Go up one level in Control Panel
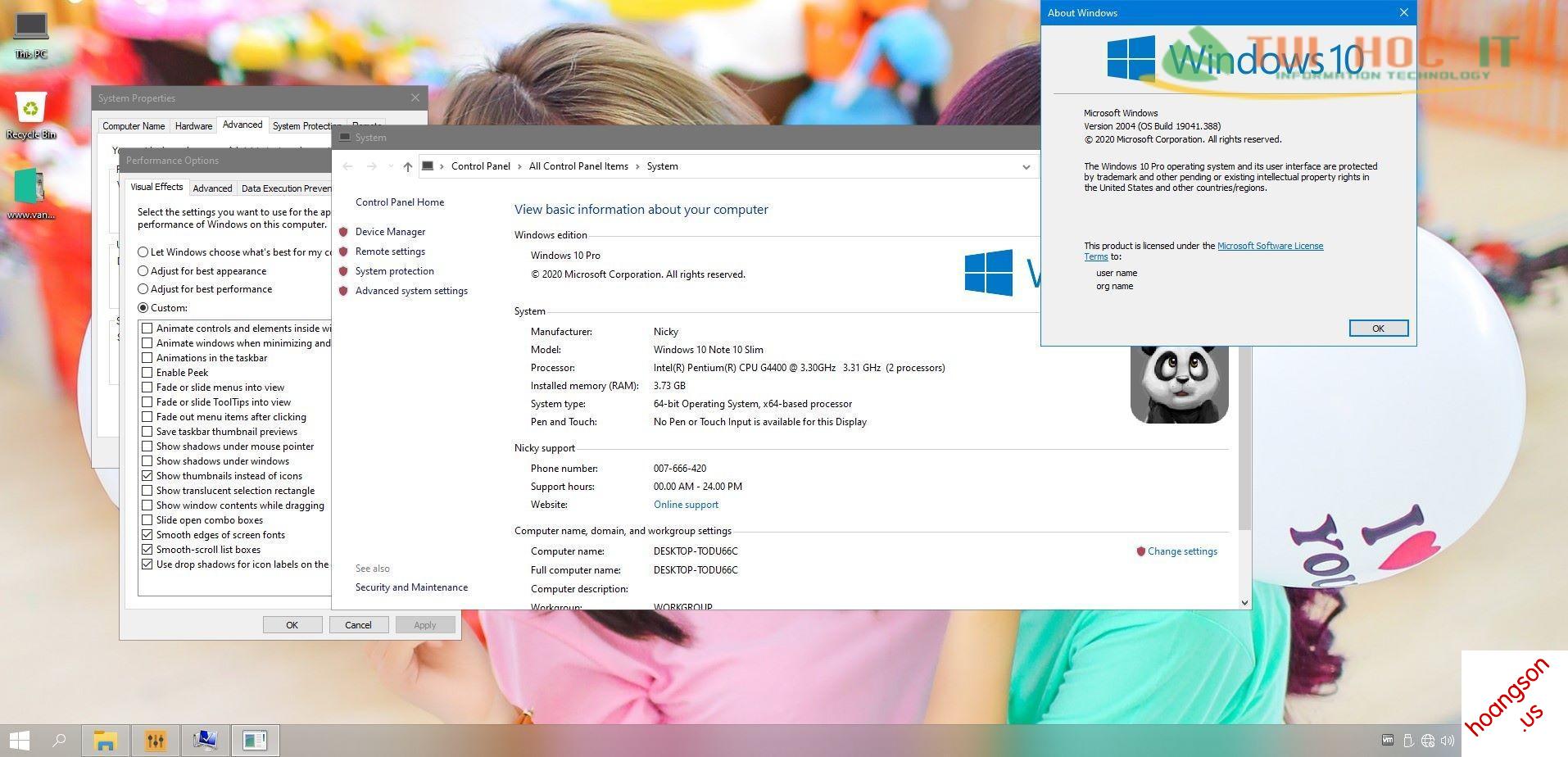This screenshot has width=1568, height=757. pyautogui.click(x=408, y=166)
